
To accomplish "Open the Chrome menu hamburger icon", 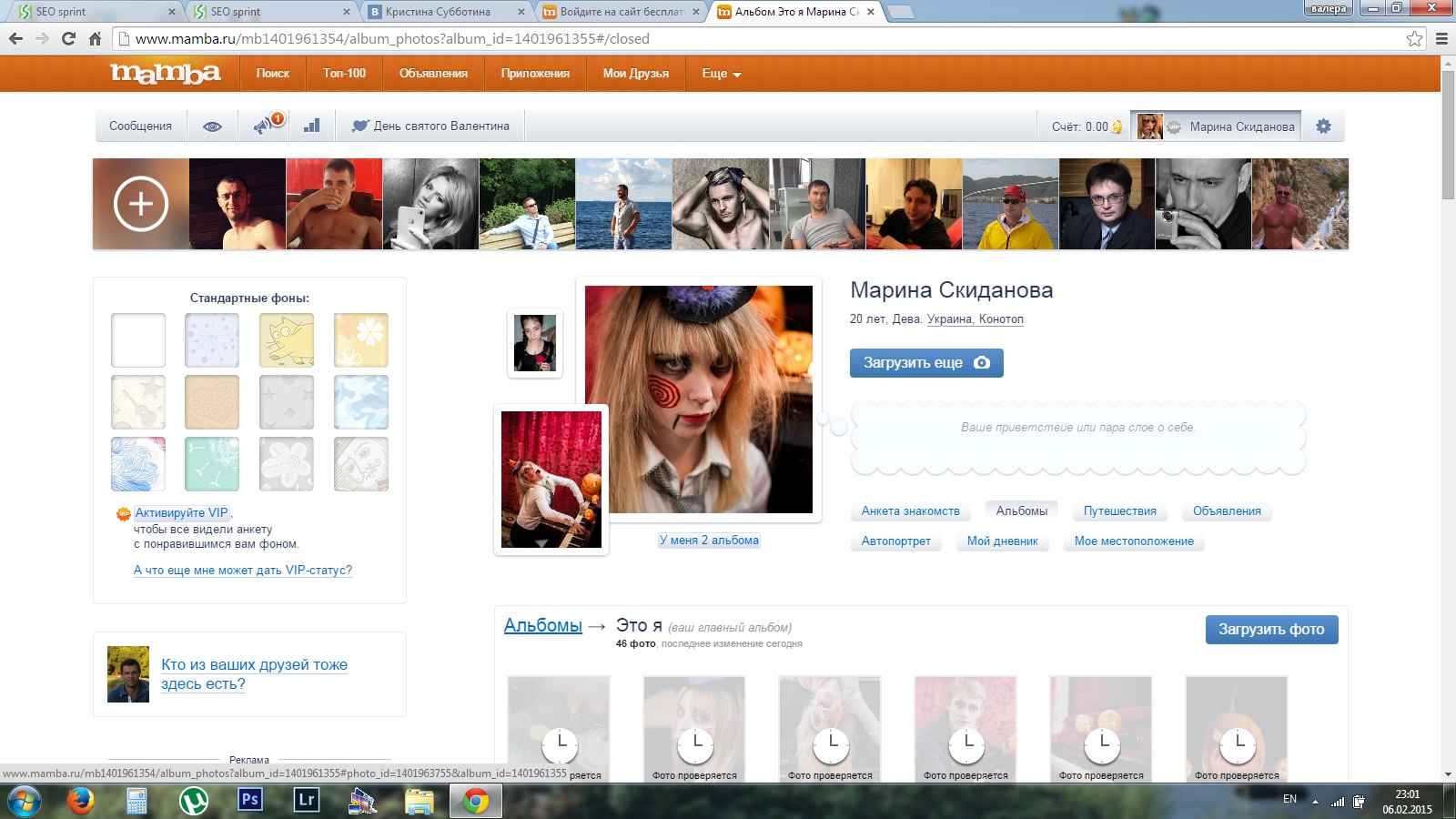I will coord(1441,38).
